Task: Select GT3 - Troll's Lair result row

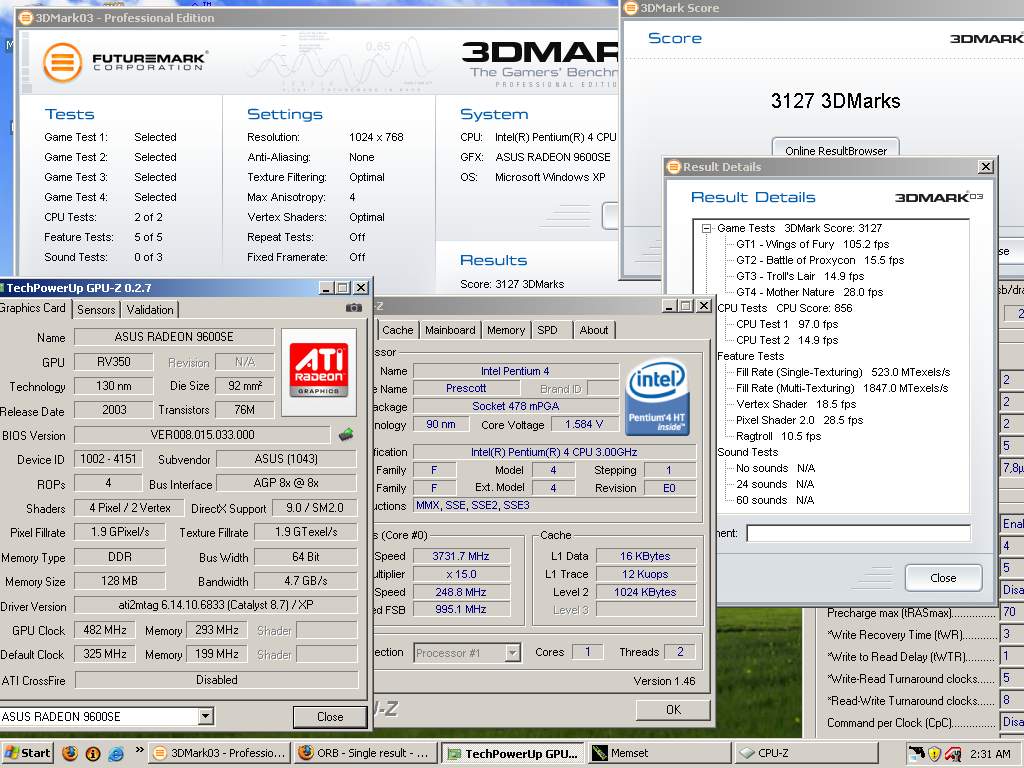Action: [x=800, y=276]
